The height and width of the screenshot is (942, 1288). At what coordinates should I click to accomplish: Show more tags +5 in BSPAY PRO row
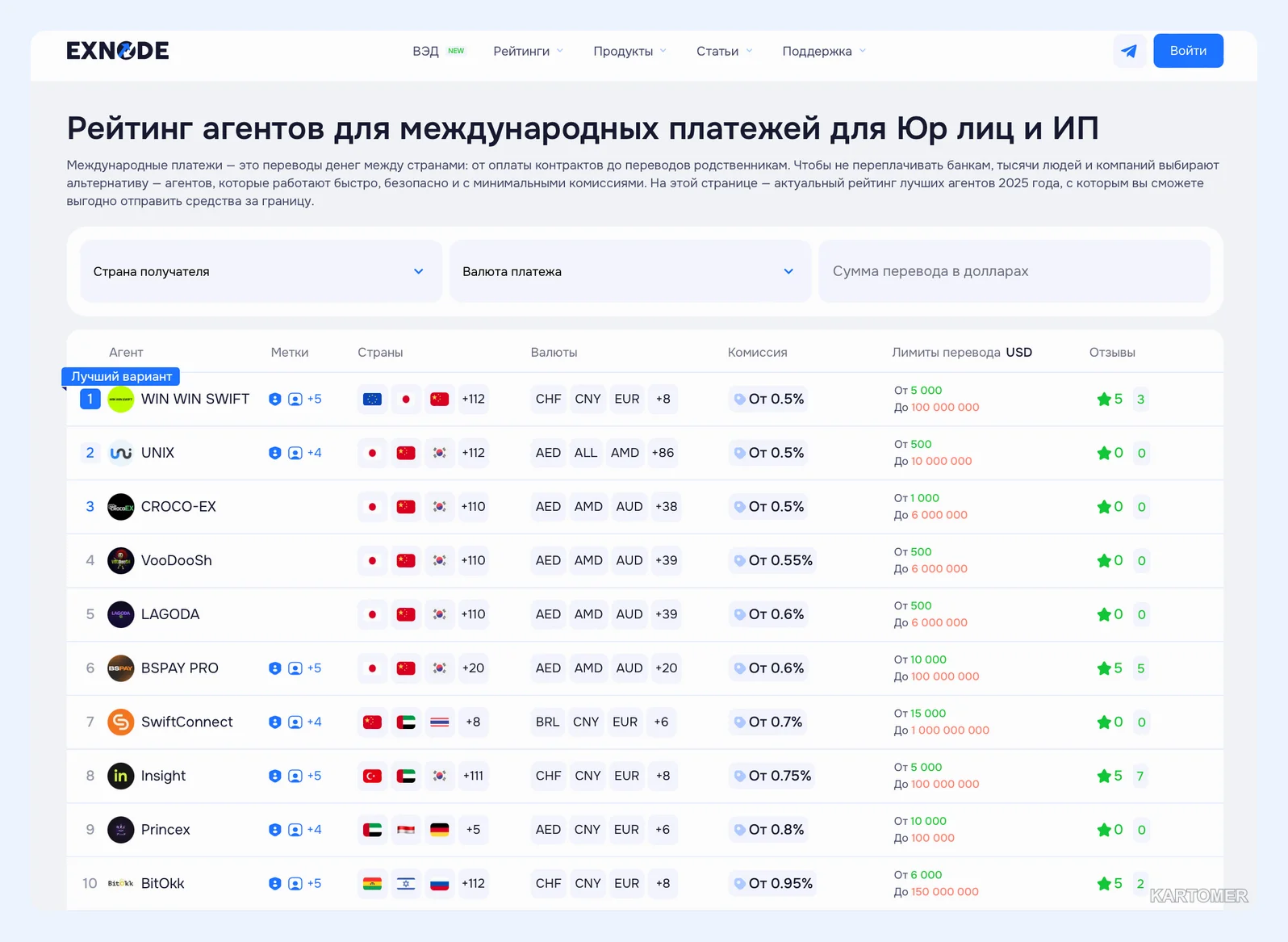[x=314, y=668]
